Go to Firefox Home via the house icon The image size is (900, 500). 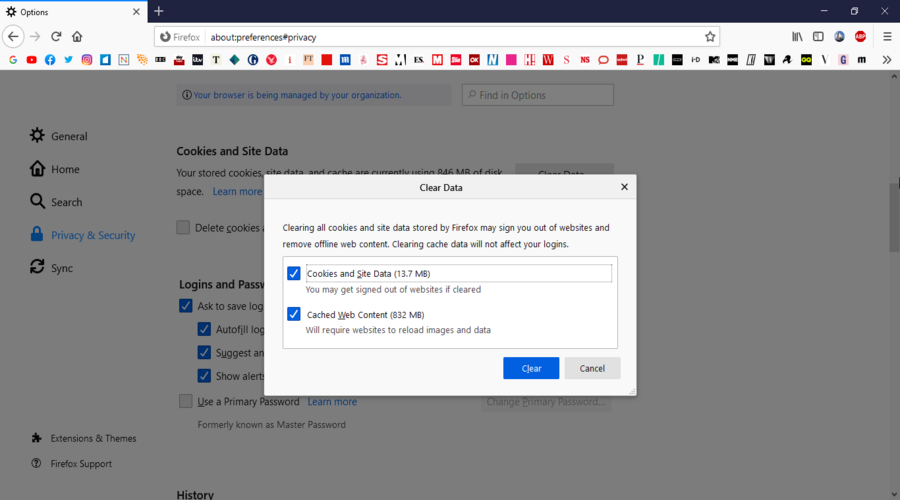pos(77,37)
